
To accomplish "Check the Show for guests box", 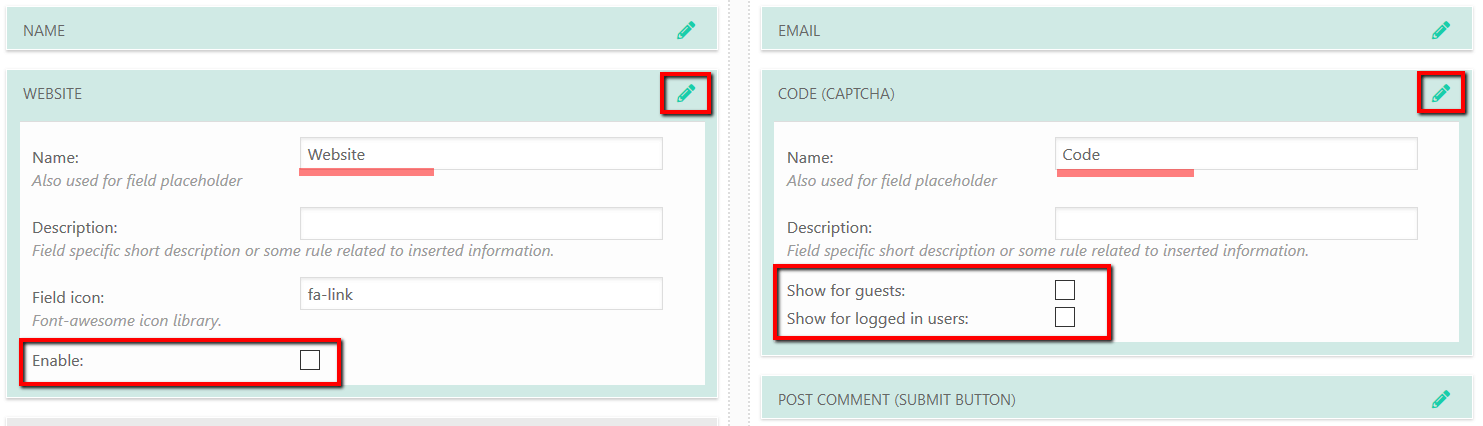I will (1065, 291).
